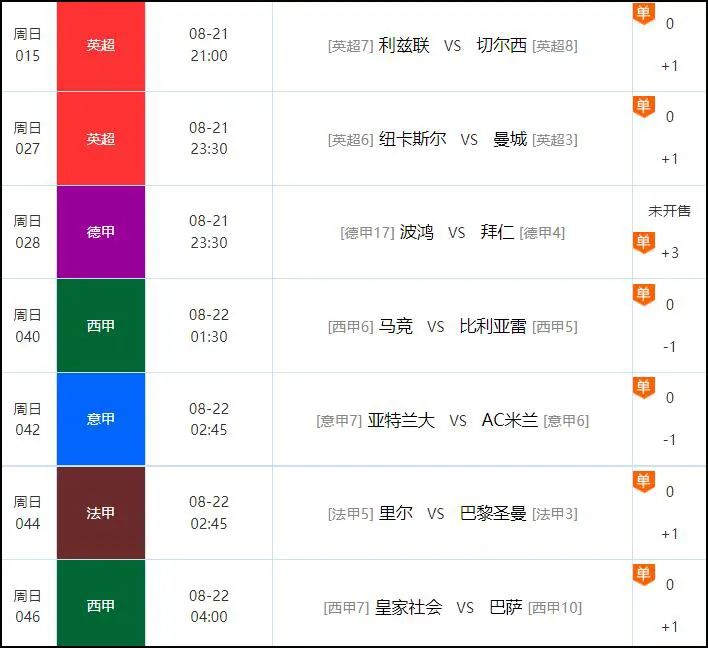Click the +3 handicap in 波鸿 row
The height and width of the screenshot is (648, 708).
tap(670, 253)
